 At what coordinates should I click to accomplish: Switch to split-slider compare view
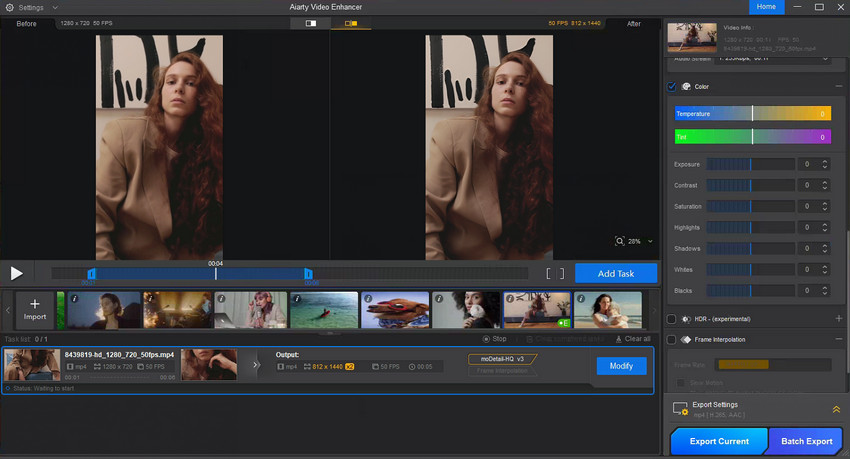[311, 23]
